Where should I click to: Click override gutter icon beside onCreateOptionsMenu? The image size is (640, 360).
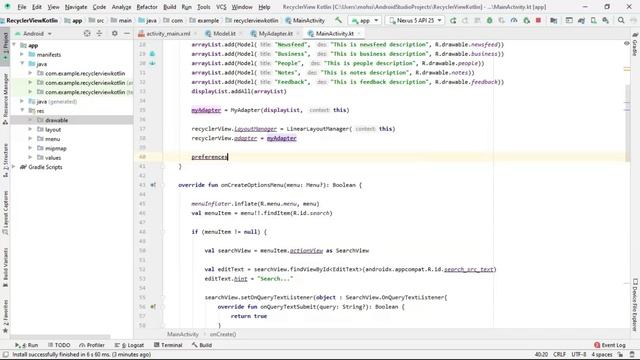click(153, 185)
